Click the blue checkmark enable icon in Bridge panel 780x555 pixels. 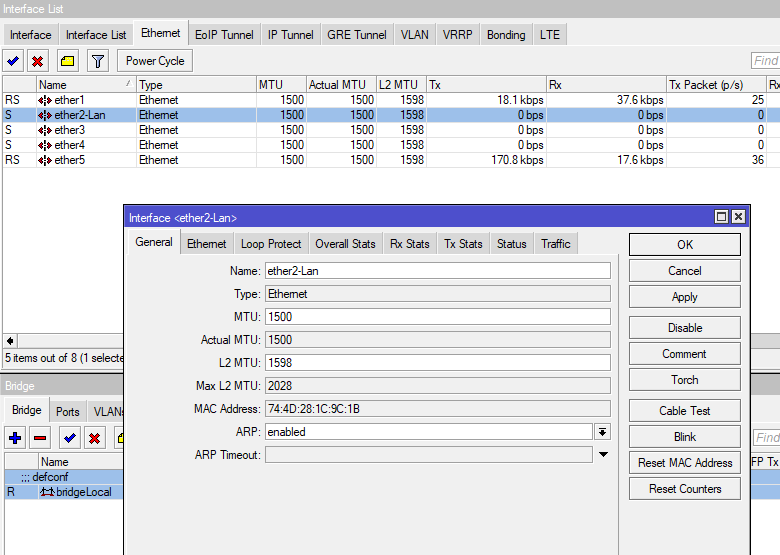tap(69, 438)
